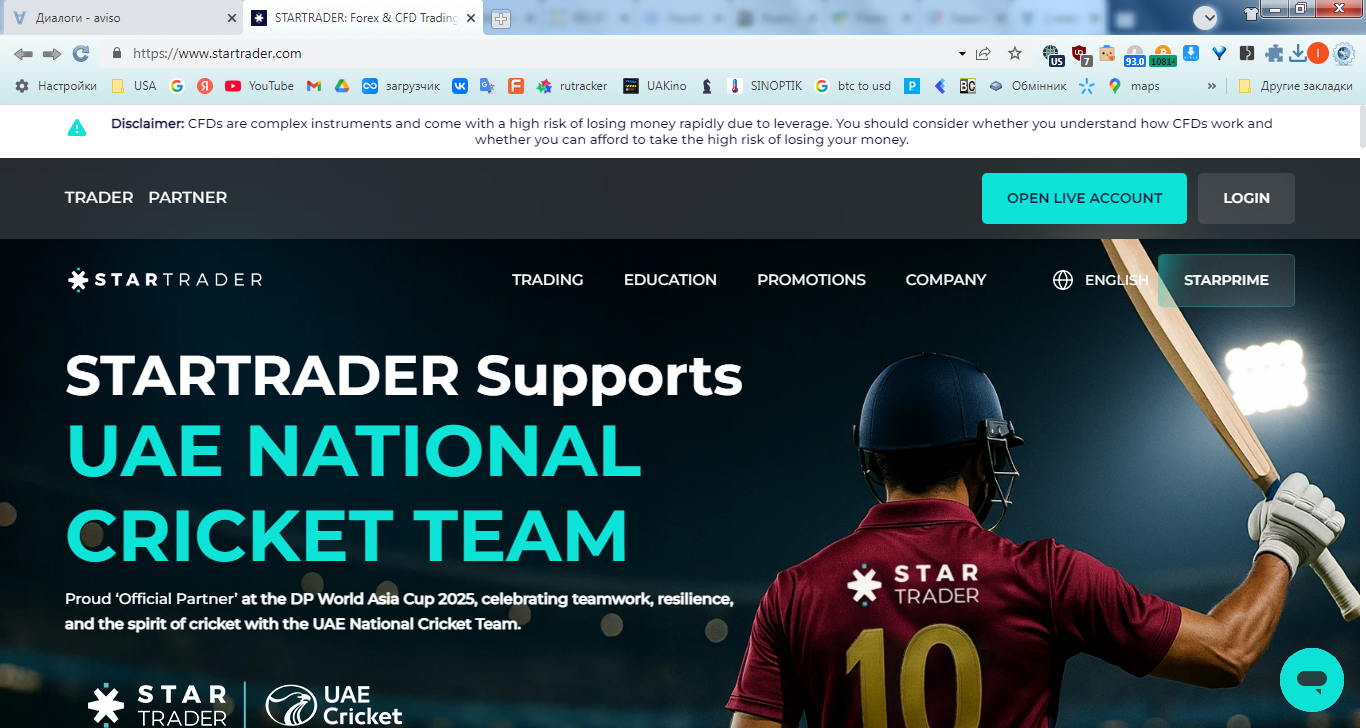Open the PROMOTIONS menu
This screenshot has height=728, width=1366.
coord(811,280)
